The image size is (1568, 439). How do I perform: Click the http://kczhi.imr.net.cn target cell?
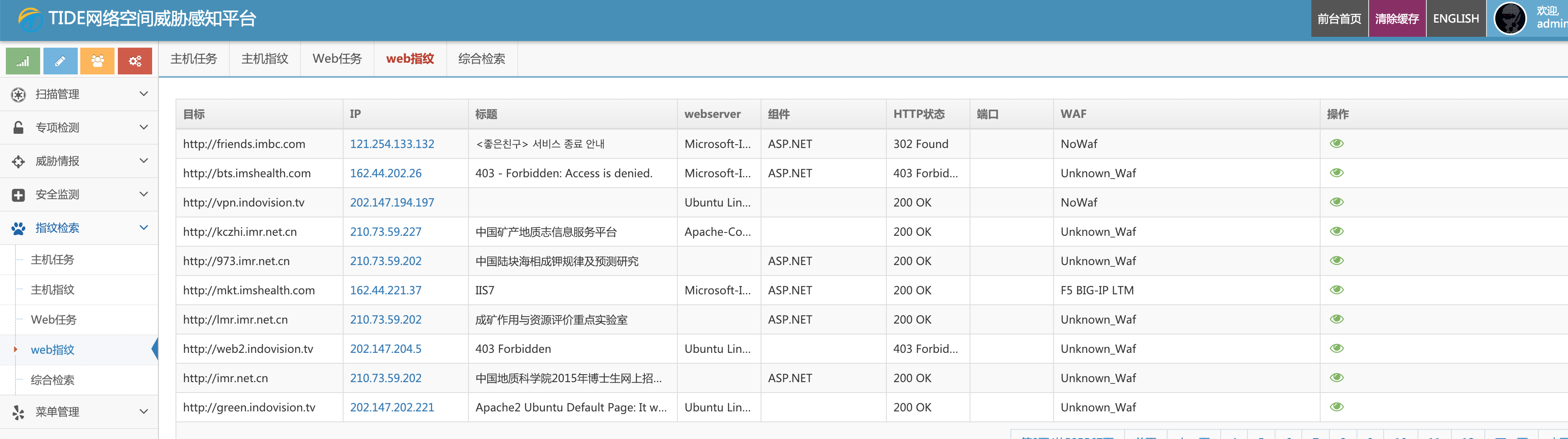pyautogui.click(x=259, y=232)
